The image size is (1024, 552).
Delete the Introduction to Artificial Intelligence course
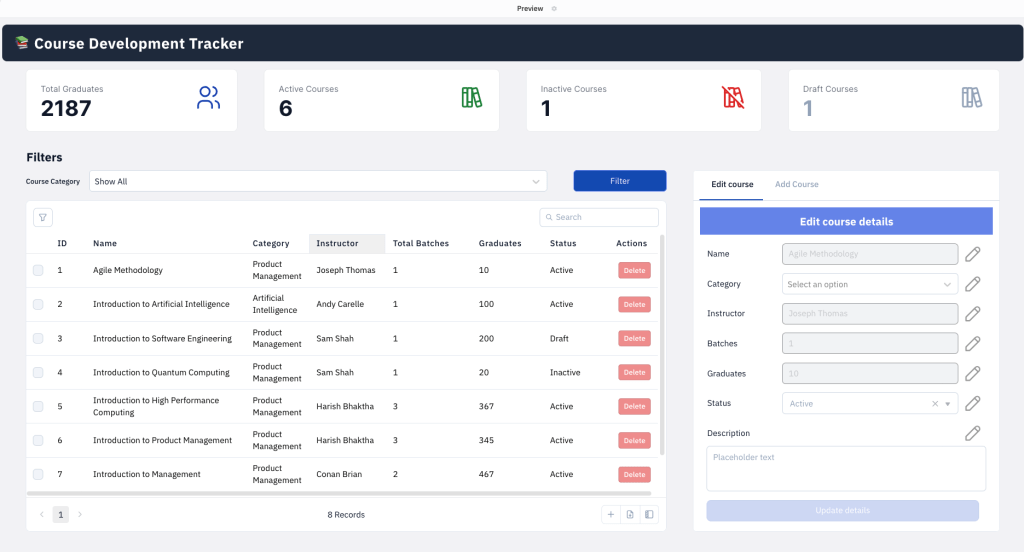634,304
